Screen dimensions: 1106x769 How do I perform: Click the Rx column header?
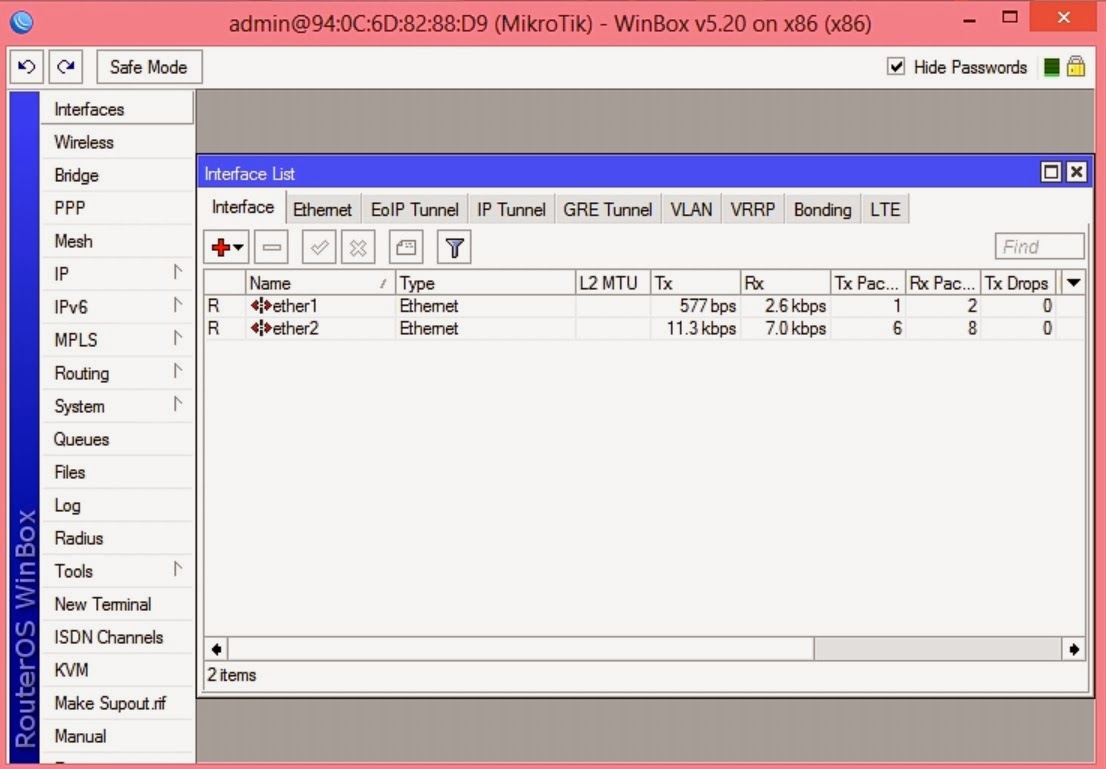coord(785,283)
